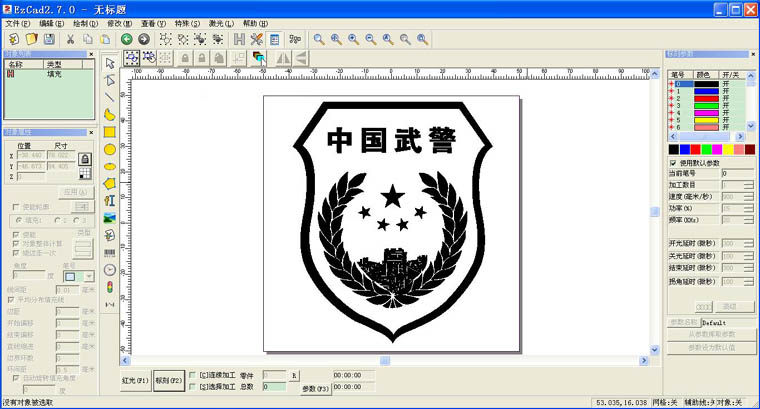Click the overlapping colored layers icon
This screenshot has height=409, width=760.
pos(259,58)
